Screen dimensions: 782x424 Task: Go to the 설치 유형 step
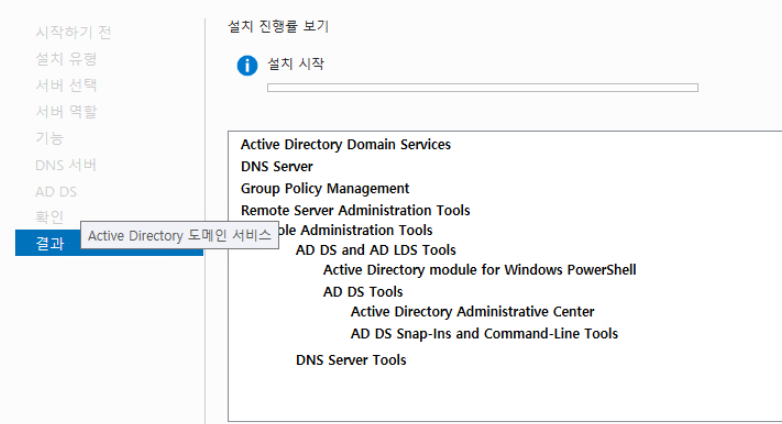66,59
